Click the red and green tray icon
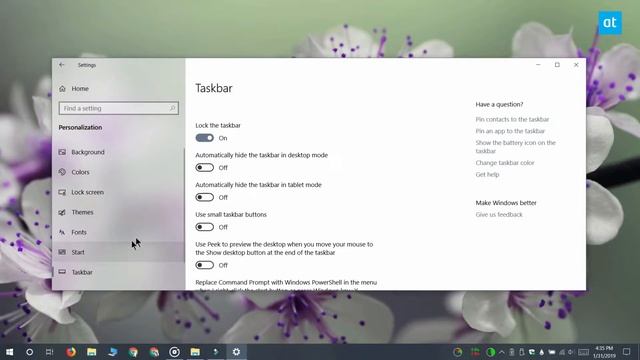Viewport: 640px width, 360px height. [x=475, y=352]
